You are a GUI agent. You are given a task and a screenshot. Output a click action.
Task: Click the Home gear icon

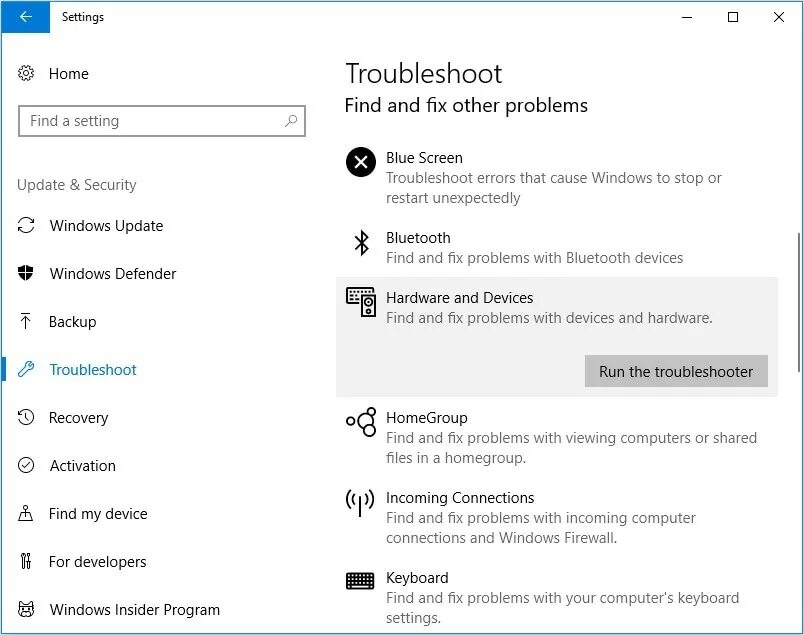pyautogui.click(x=27, y=74)
